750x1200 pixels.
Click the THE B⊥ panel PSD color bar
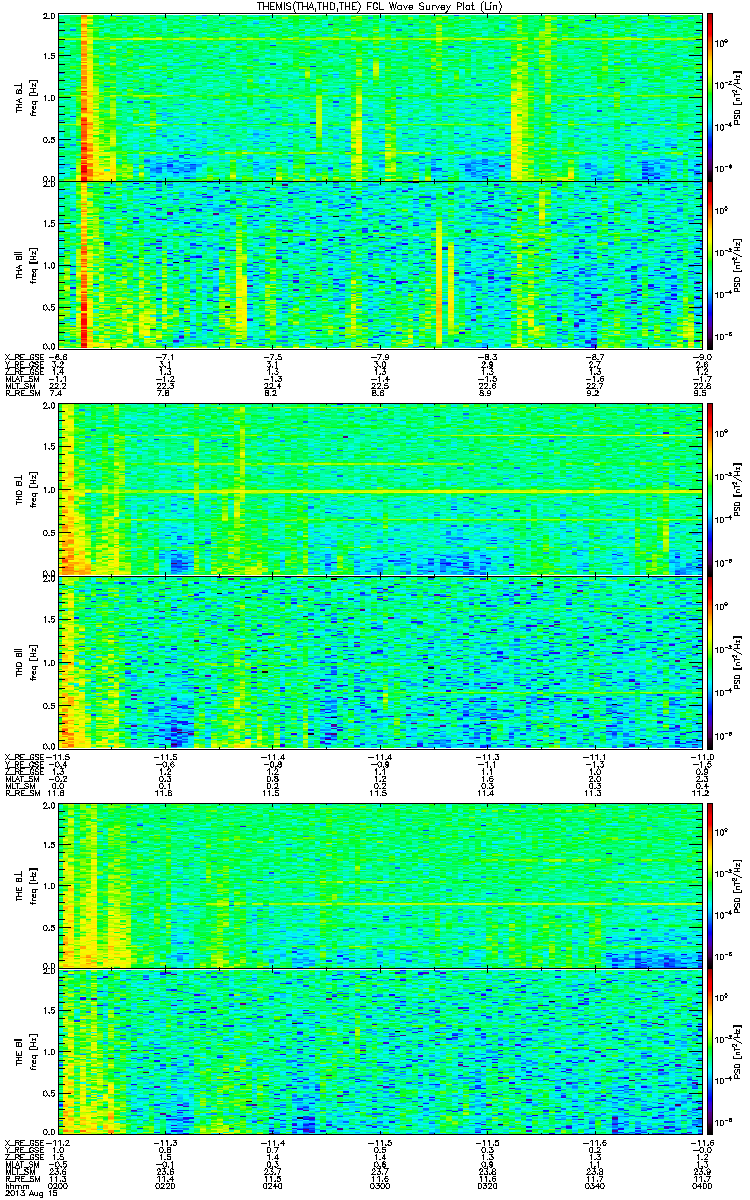(x=709, y=884)
